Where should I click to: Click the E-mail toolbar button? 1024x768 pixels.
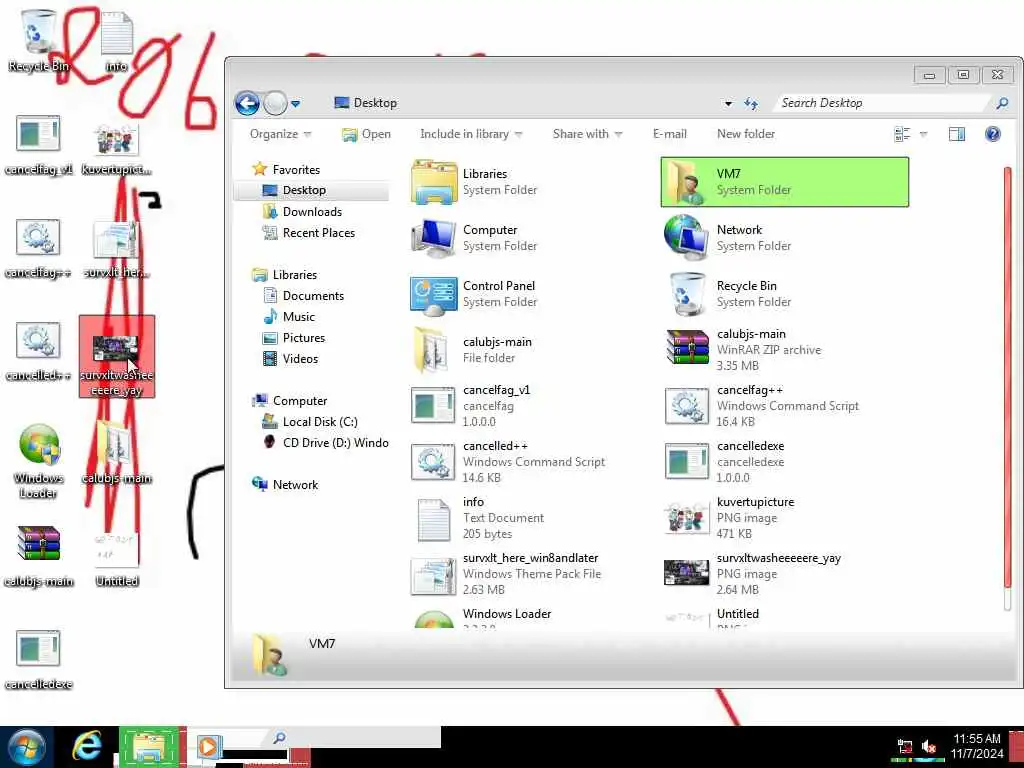coord(669,134)
